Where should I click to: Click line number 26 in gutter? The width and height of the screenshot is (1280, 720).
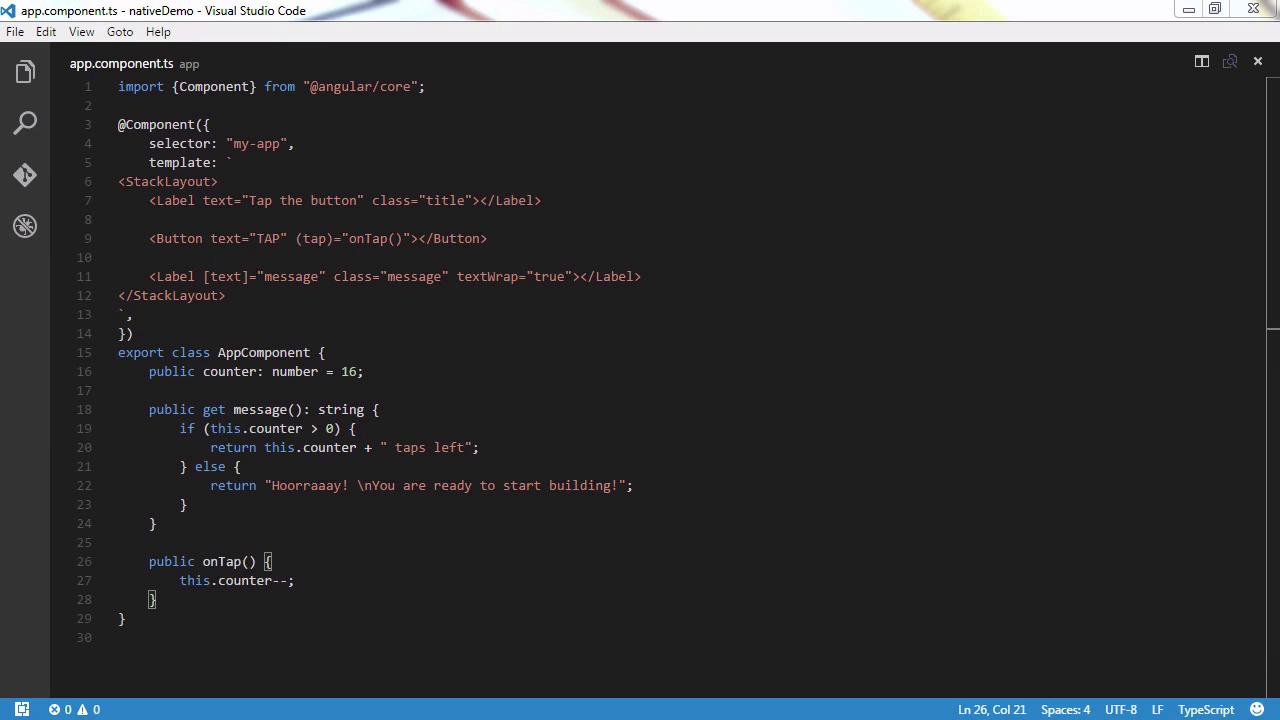[x=85, y=561]
